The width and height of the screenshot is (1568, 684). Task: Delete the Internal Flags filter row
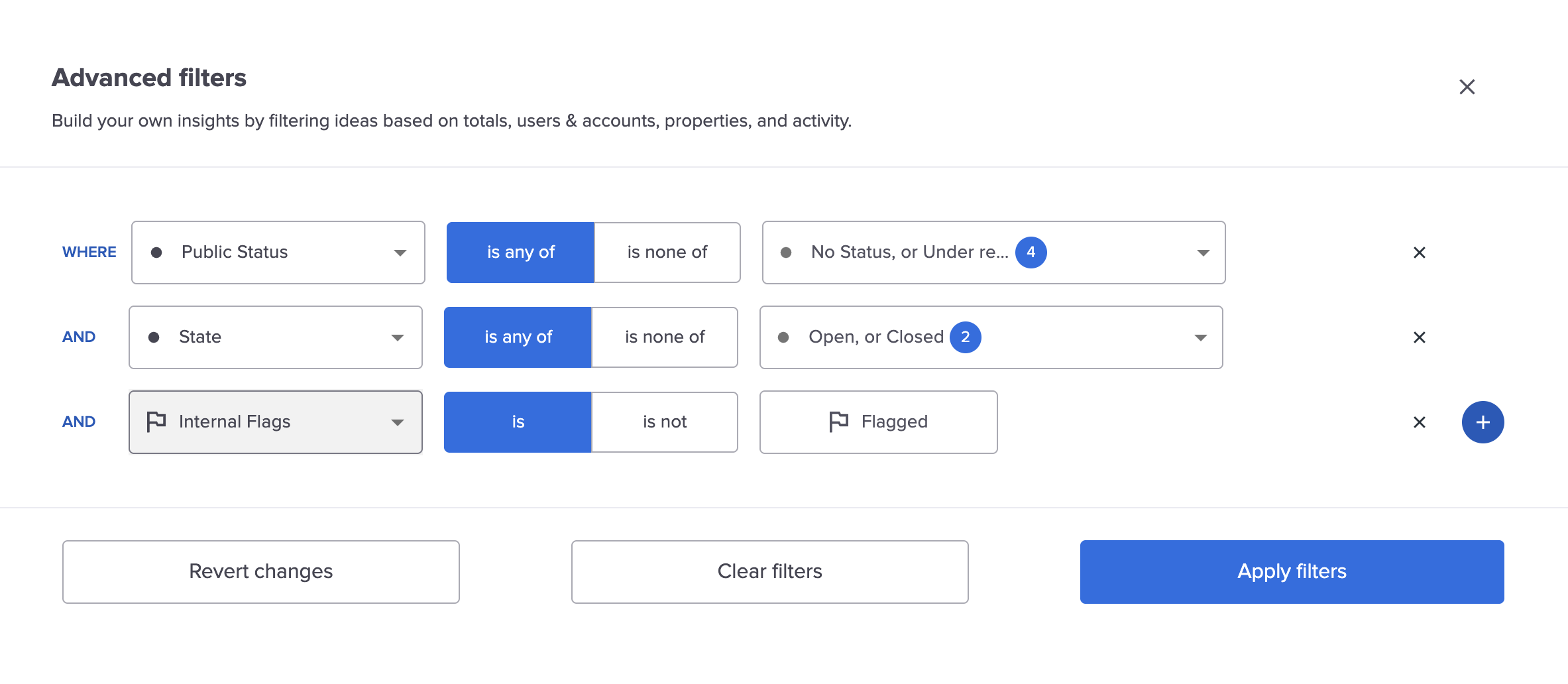(x=1419, y=422)
